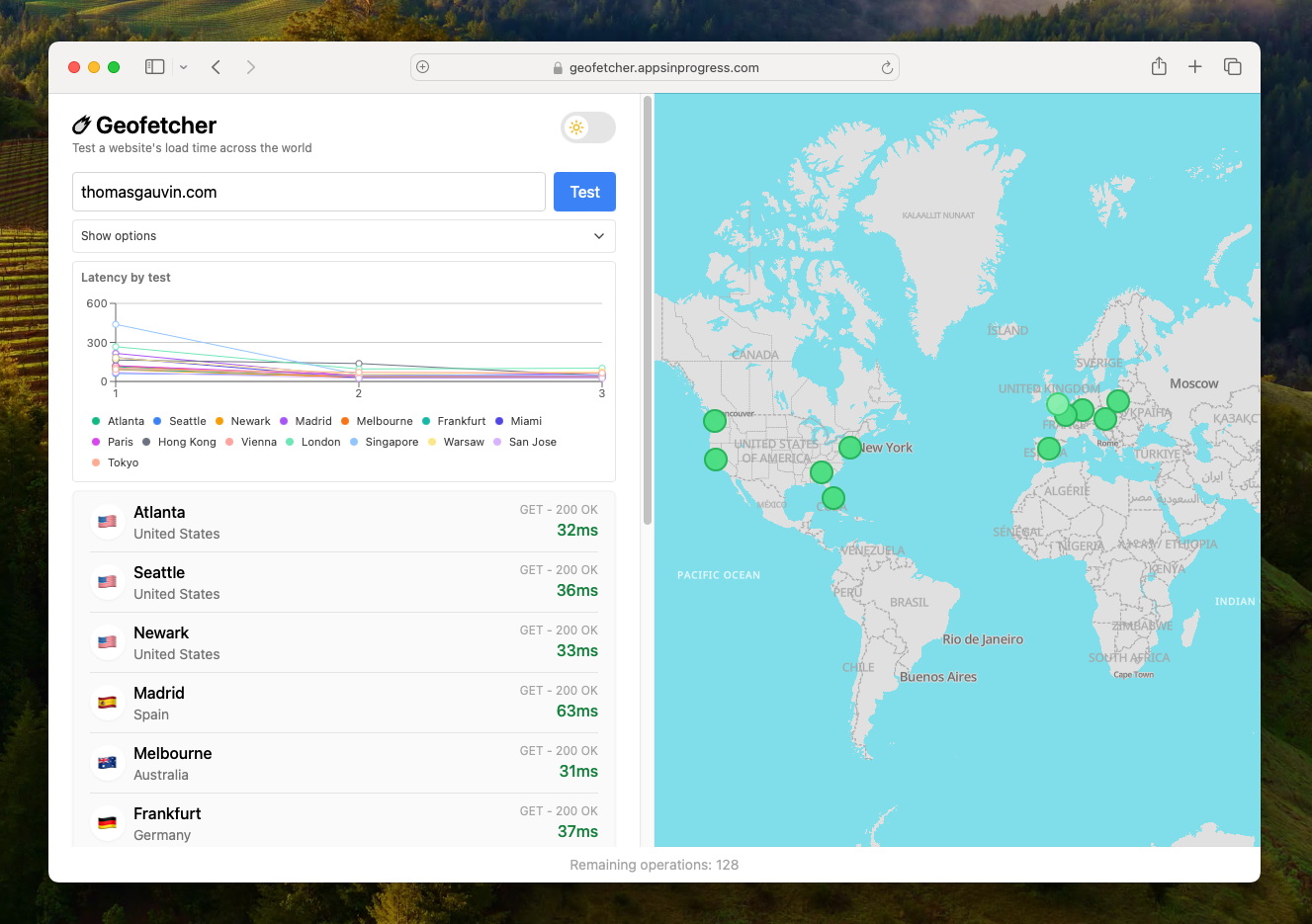Expand the Show options dropdown

point(343,236)
